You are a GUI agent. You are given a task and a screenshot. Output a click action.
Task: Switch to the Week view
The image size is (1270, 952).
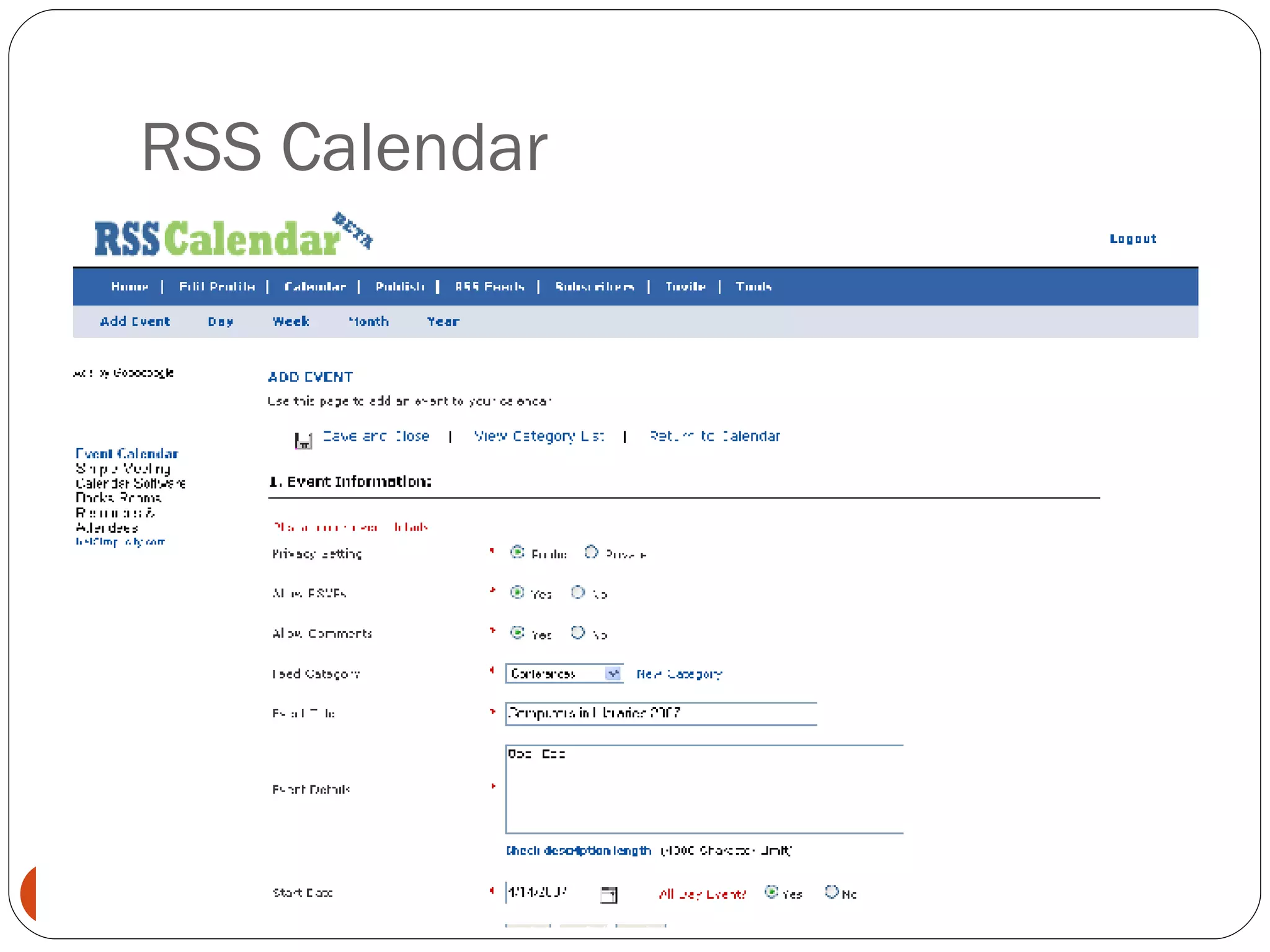291,322
